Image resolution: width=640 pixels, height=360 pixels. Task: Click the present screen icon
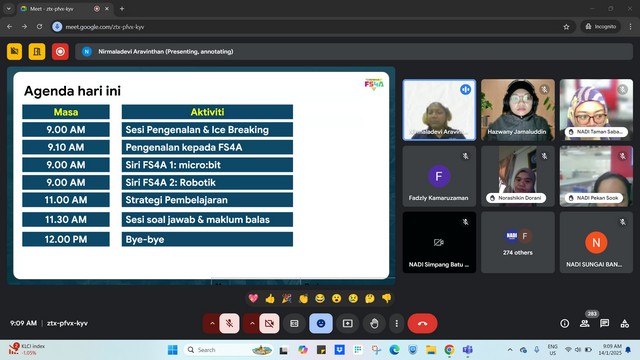coord(347,323)
